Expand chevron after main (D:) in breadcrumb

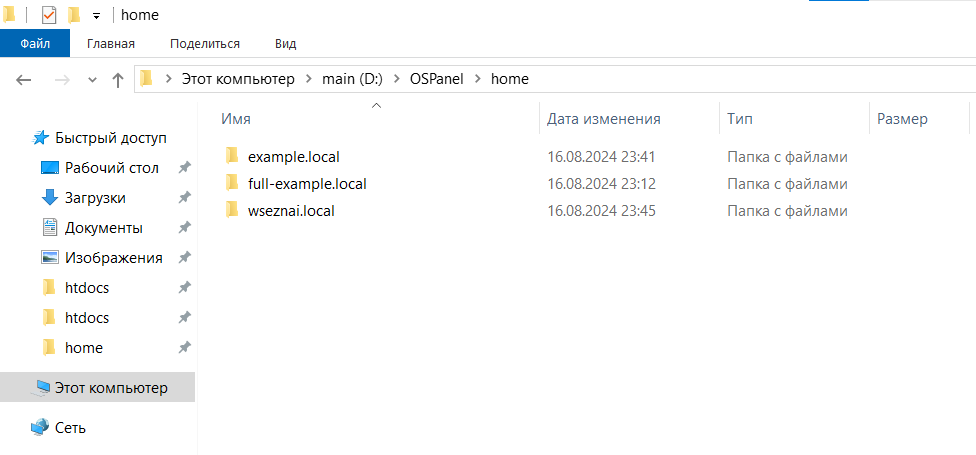click(396, 79)
